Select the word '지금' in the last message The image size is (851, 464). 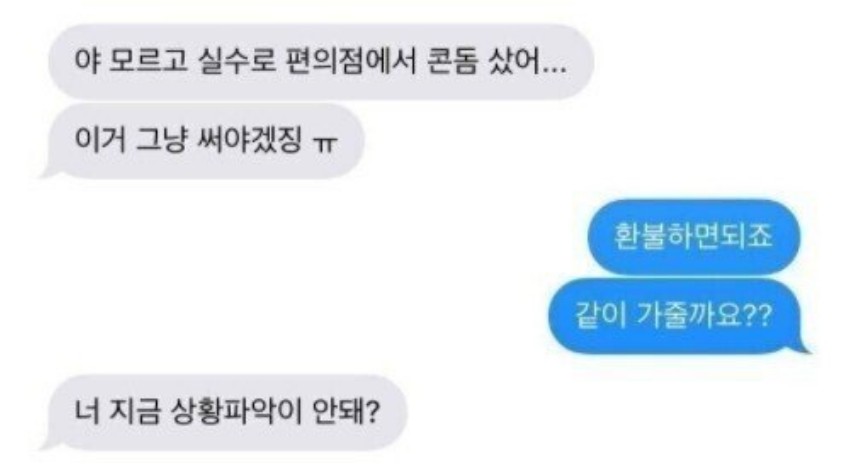[135, 412]
